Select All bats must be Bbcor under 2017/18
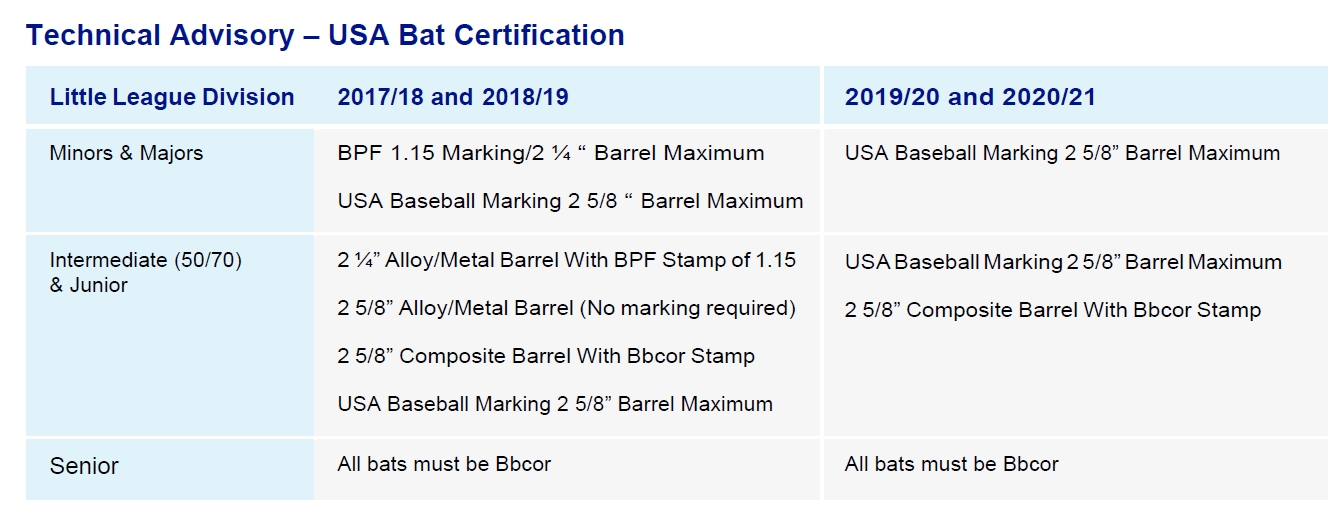The image size is (1335, 511). (444, 464)
